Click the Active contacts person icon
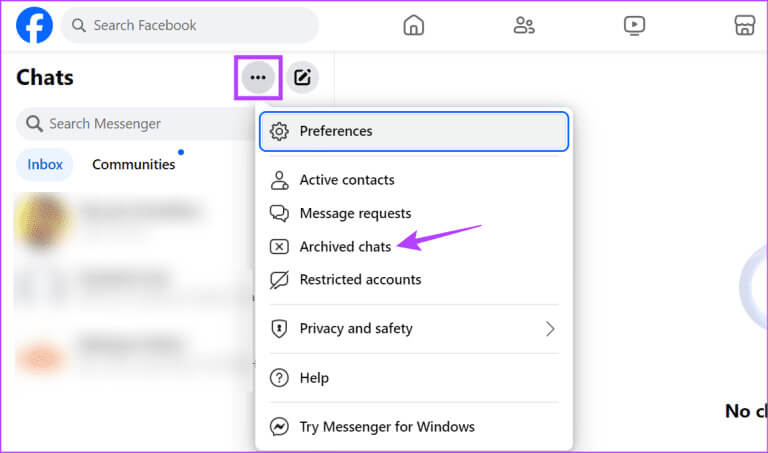This screenshot has height=453, width=768. 279,180
